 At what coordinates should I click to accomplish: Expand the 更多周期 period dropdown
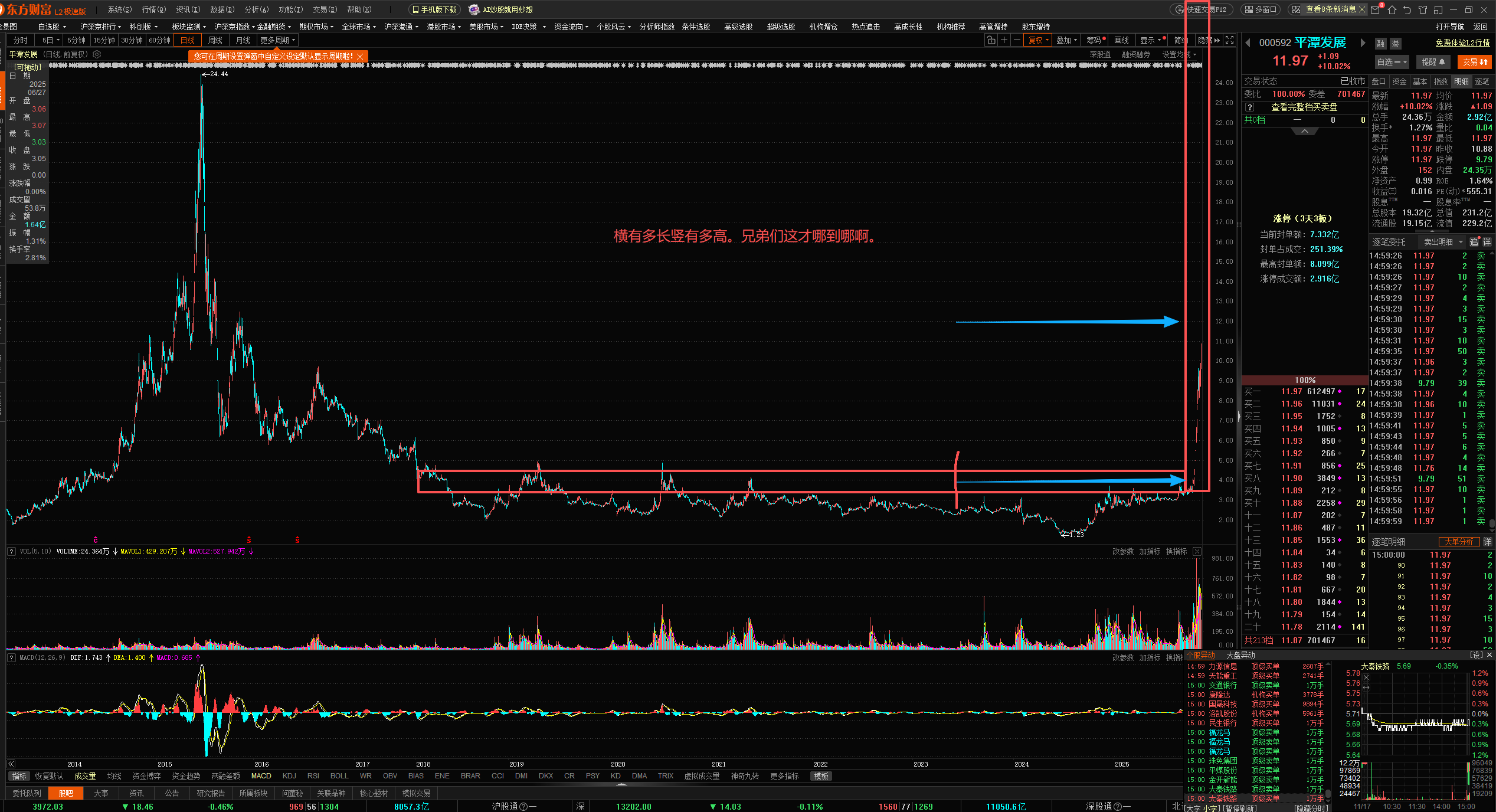277,40
